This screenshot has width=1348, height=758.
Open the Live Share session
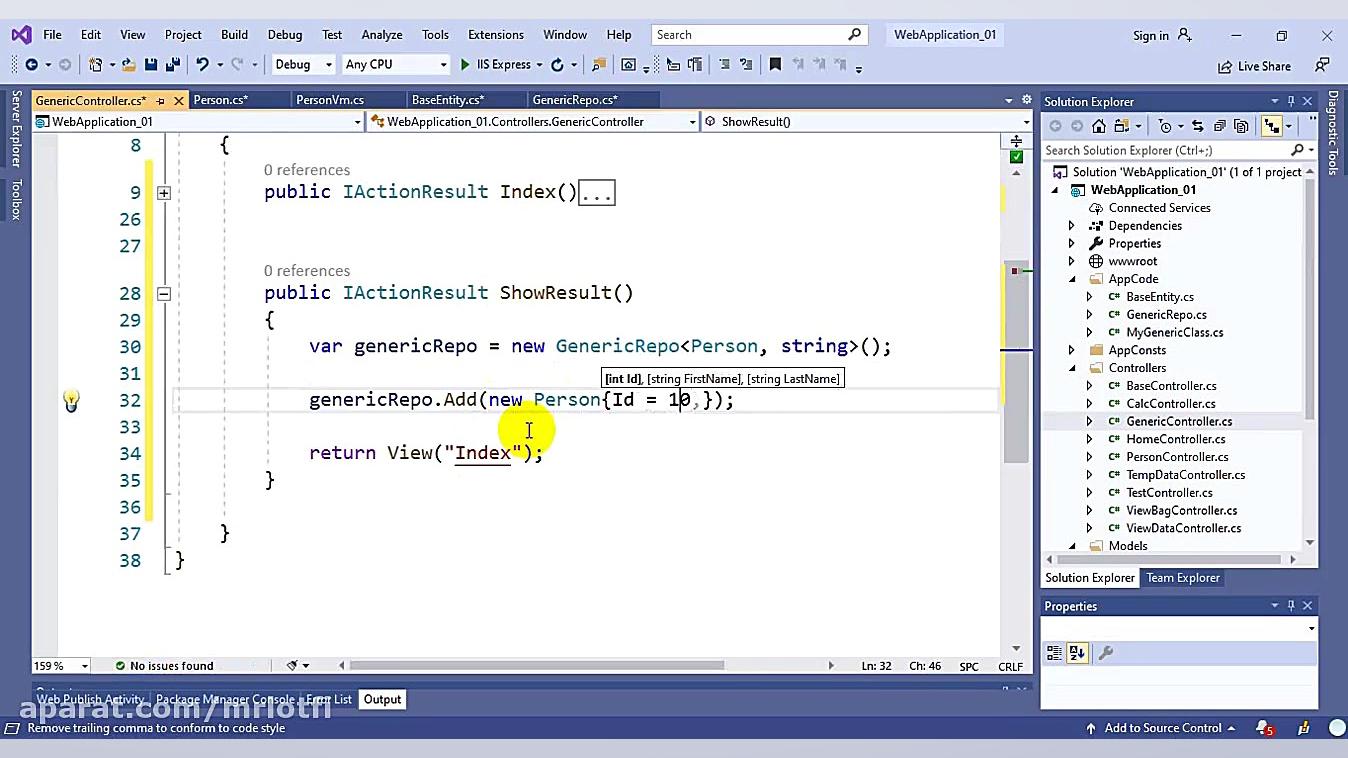click(1254, 66)
